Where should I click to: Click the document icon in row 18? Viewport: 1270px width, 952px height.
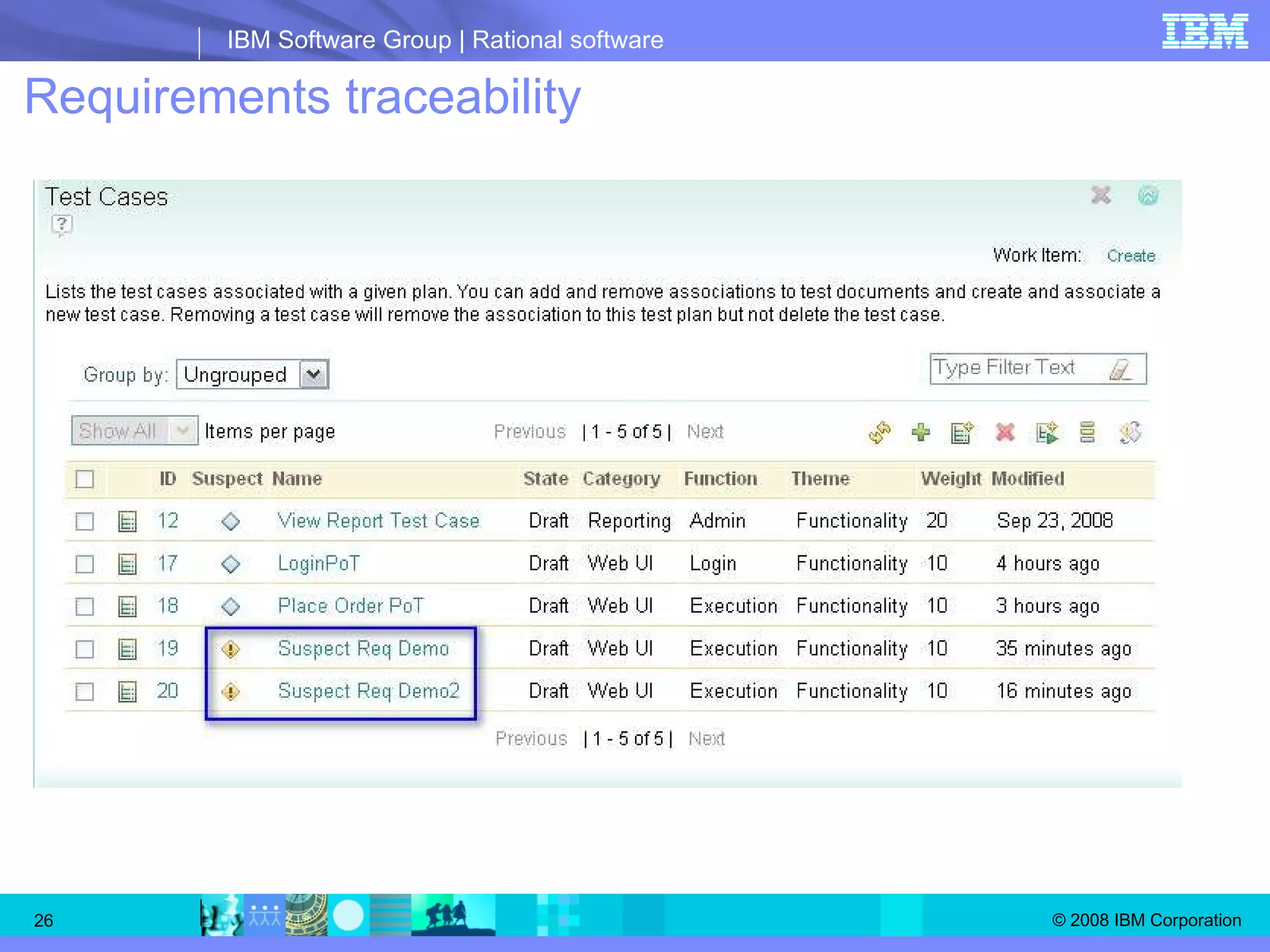coord(127,606)
